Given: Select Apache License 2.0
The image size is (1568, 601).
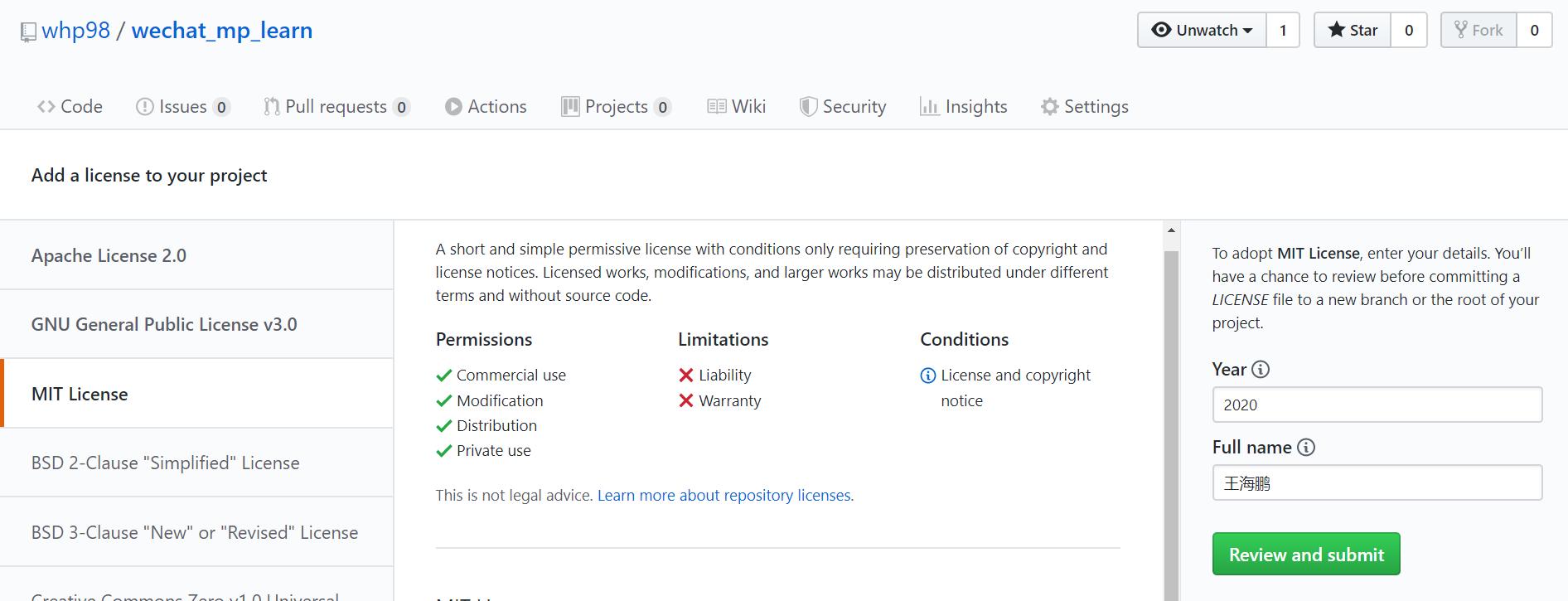Looking at the screenshot, I should point(196,255).
